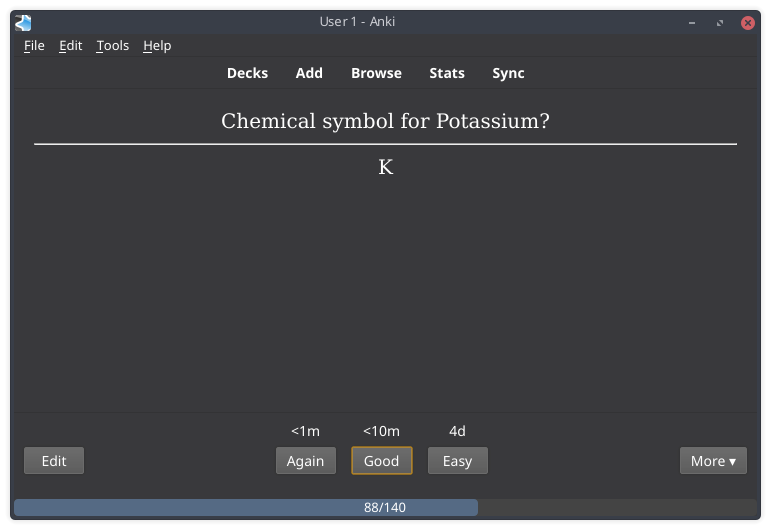
Task: Open the File menu
Action: [x=34, y=46]
